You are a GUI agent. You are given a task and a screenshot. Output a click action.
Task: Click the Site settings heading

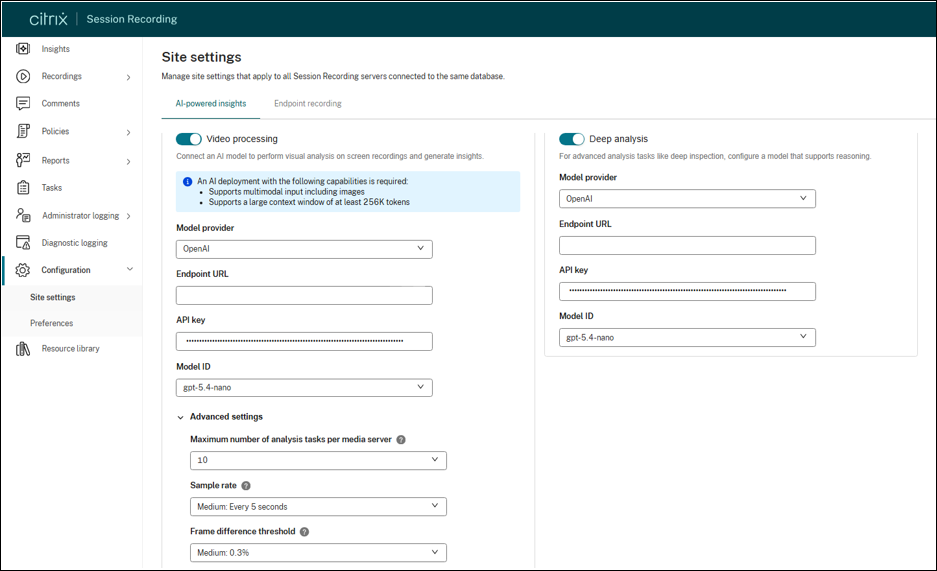coord(201,57)
